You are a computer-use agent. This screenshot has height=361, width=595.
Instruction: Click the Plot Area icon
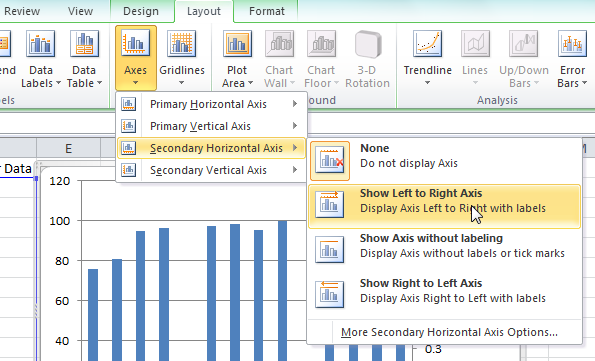tap(237, 44)
